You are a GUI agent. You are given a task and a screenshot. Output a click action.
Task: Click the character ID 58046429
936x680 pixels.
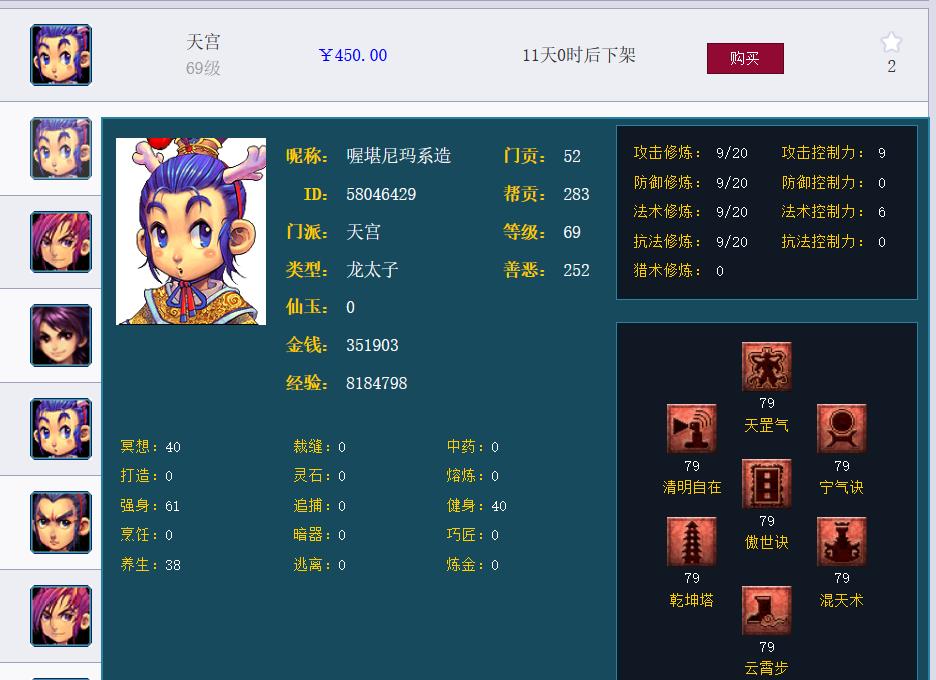[x=381, y=194]
